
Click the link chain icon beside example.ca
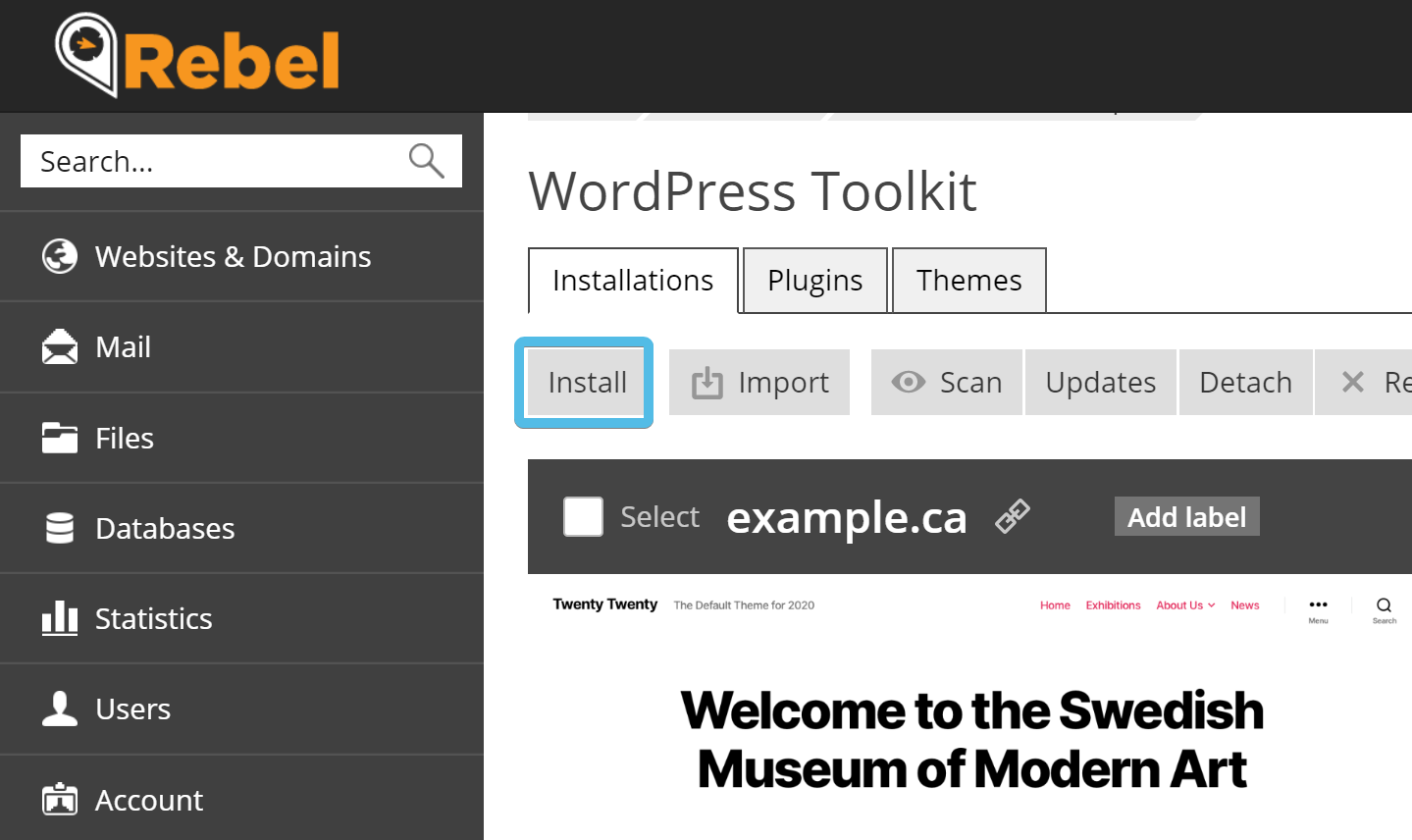click(x=1013, y=515)
